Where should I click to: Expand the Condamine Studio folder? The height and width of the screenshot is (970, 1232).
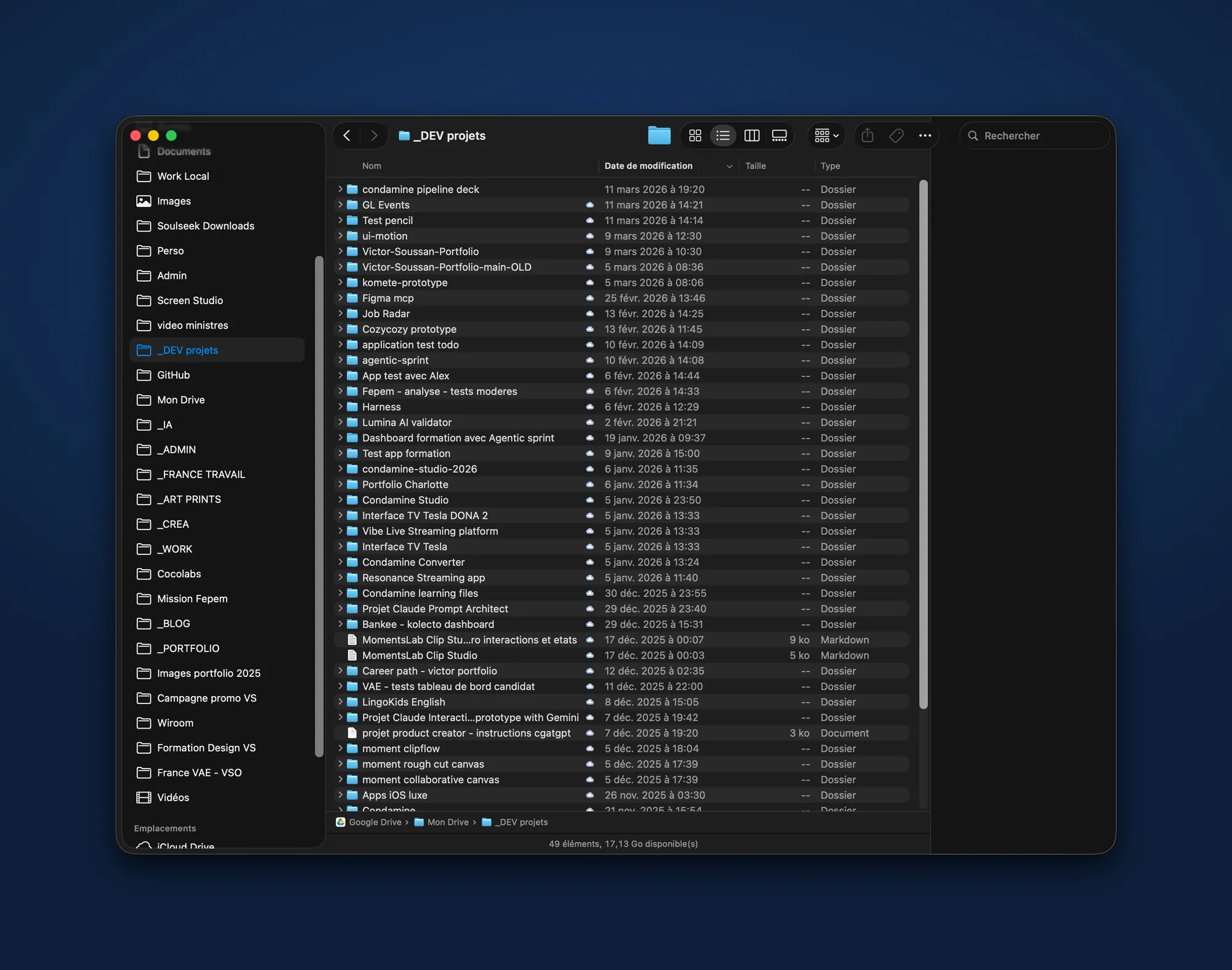[340, 499]
